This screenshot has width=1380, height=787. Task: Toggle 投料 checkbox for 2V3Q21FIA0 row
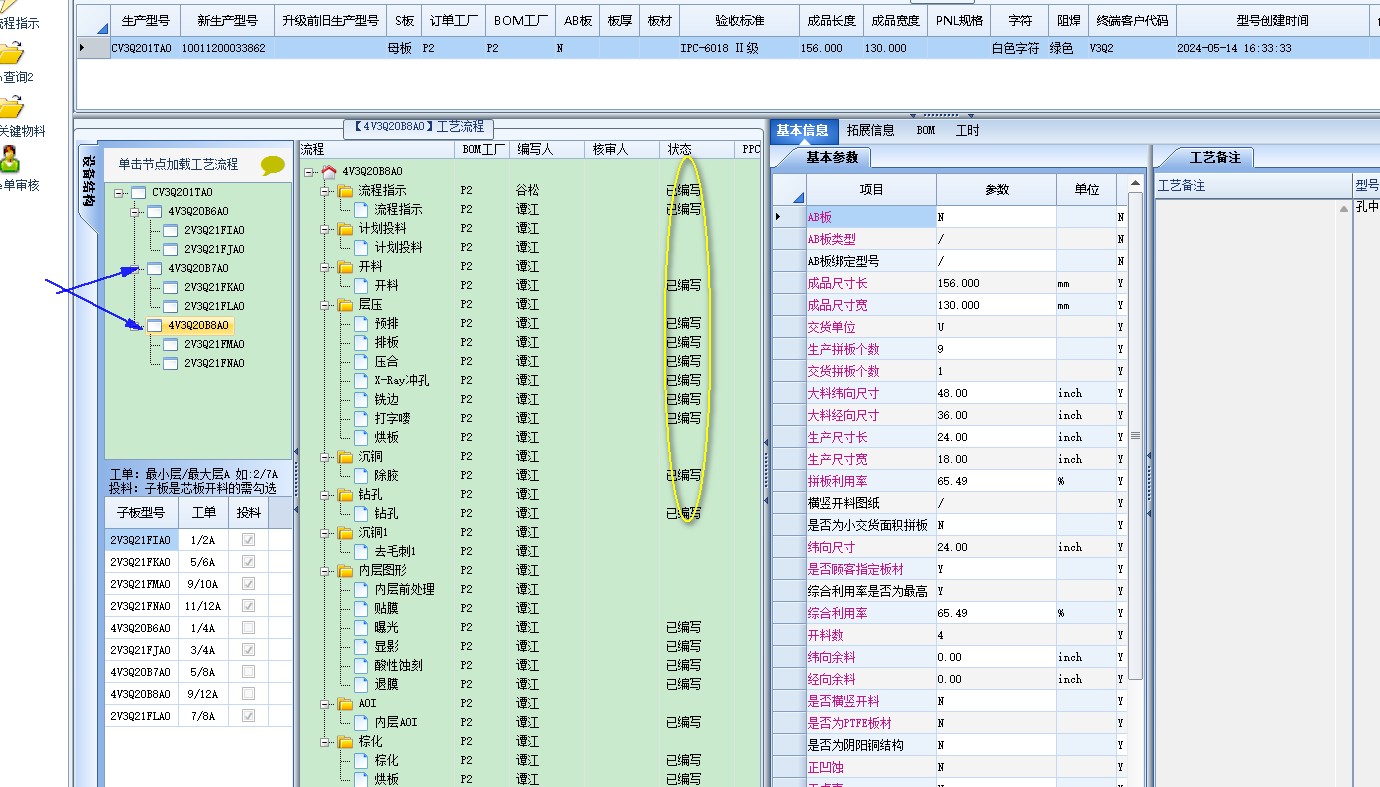[248, 540]
